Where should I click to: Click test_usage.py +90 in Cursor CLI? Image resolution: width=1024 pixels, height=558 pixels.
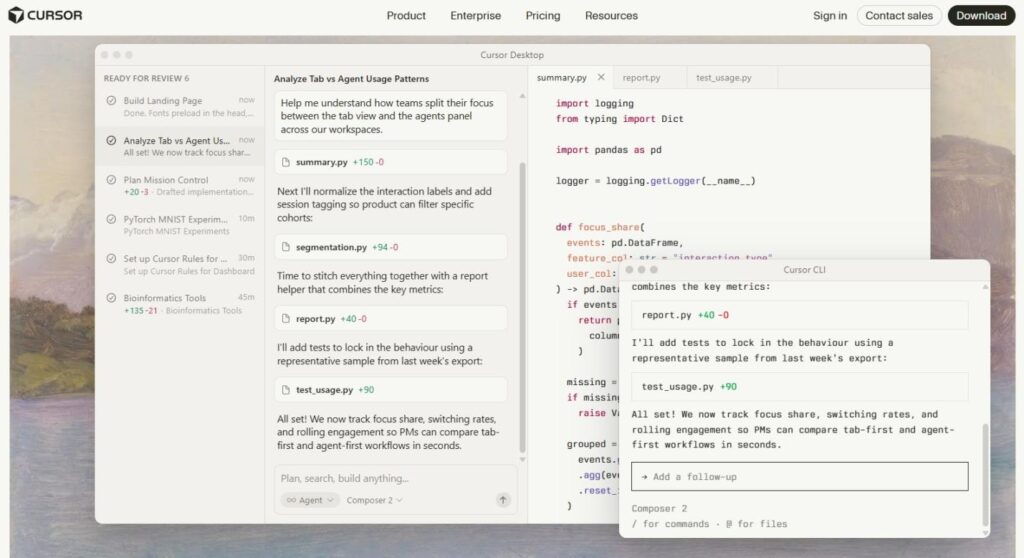click(799, 387)
